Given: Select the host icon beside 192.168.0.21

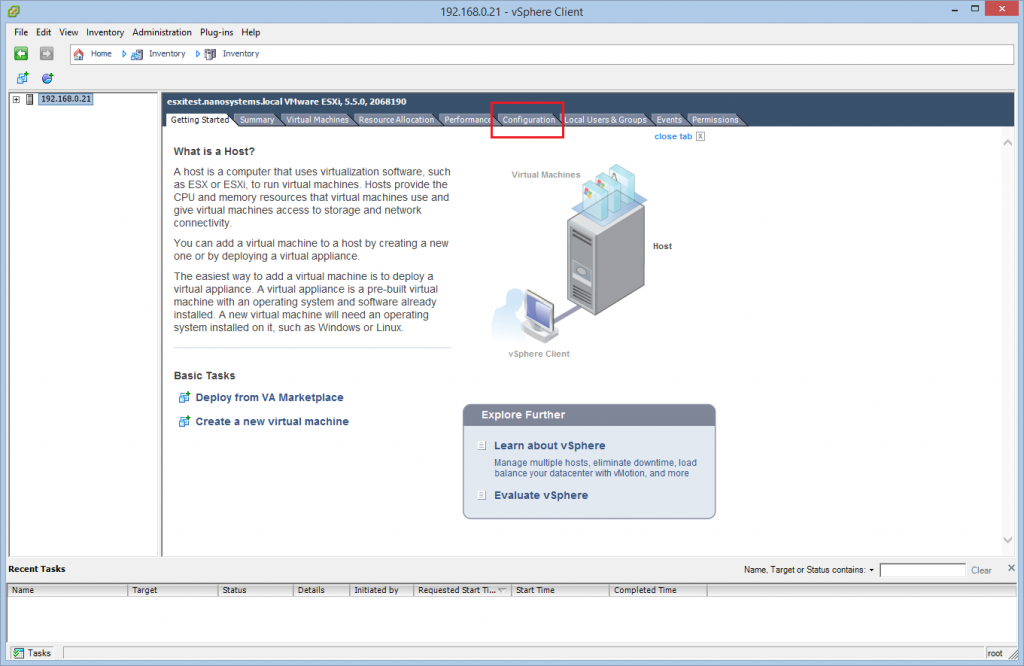Looking at the screenshot, I should 31,99.
